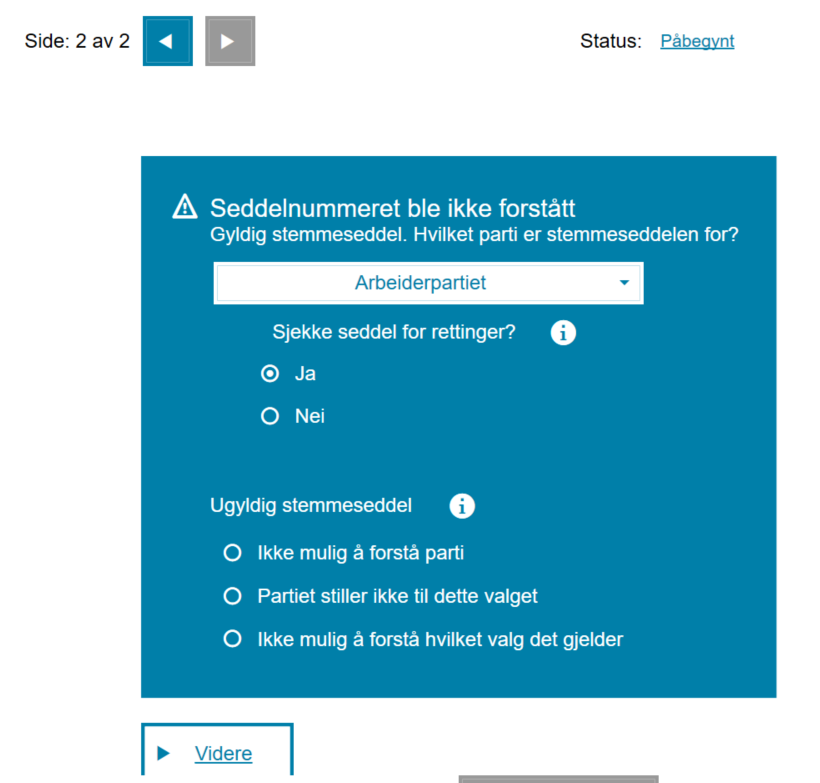Choose "Ikke mulig å forstå hvilket valg" radio
Viewport: 820px width, 783px height.
click(233, 638)
